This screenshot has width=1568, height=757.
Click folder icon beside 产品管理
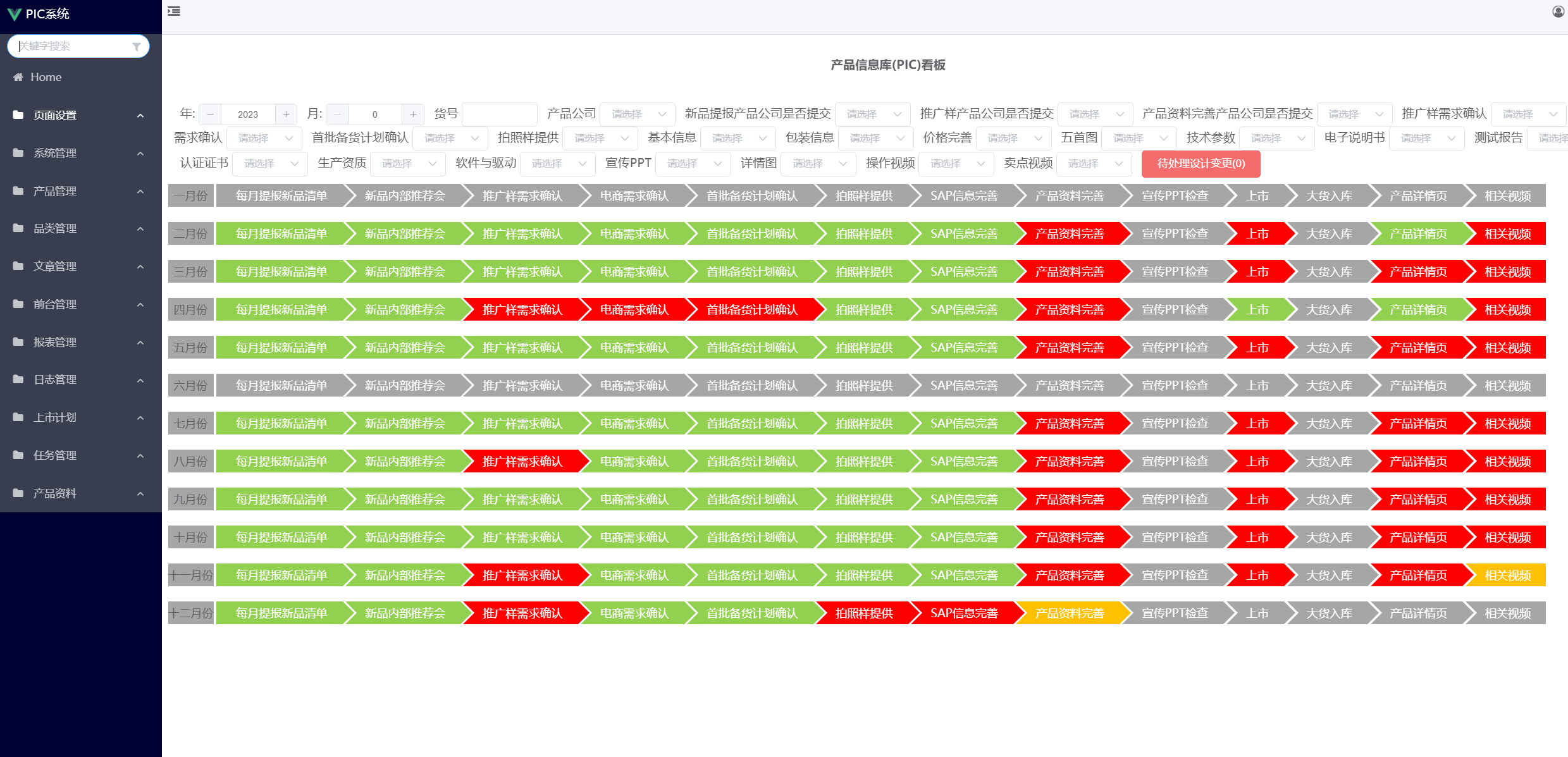[x=18, y=190]
